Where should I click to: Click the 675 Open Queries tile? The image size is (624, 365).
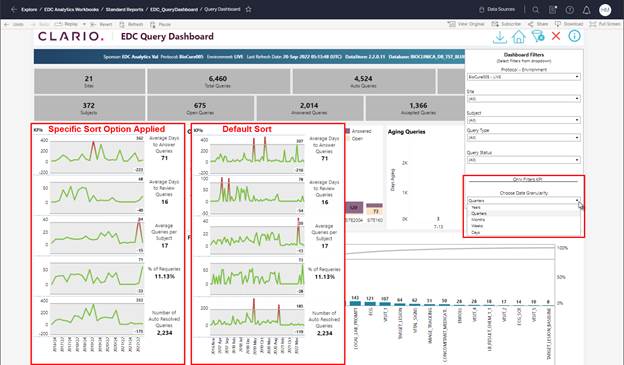[x=200, y=108]
